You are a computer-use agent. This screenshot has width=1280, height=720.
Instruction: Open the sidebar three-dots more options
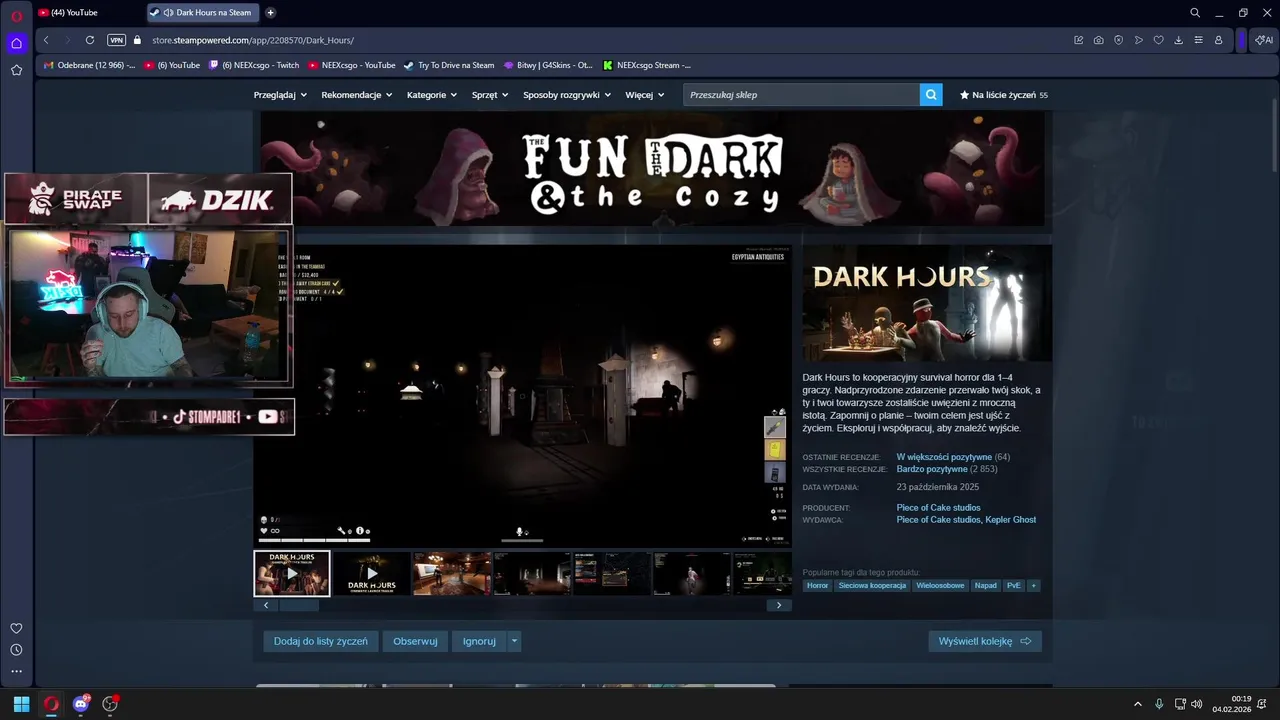pyautogui.click(x=16, y=671)
